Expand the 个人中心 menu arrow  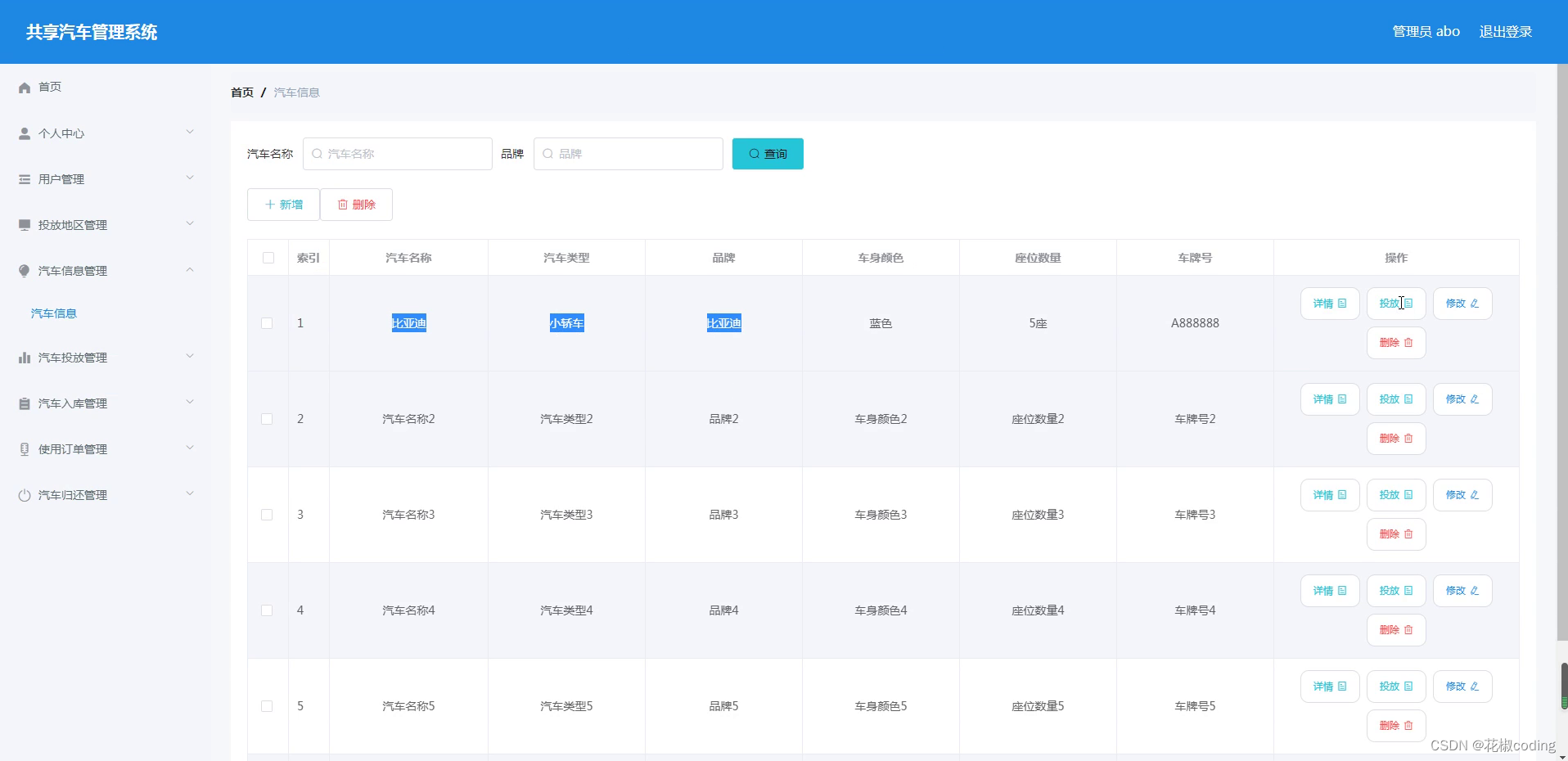coord(190,132)
